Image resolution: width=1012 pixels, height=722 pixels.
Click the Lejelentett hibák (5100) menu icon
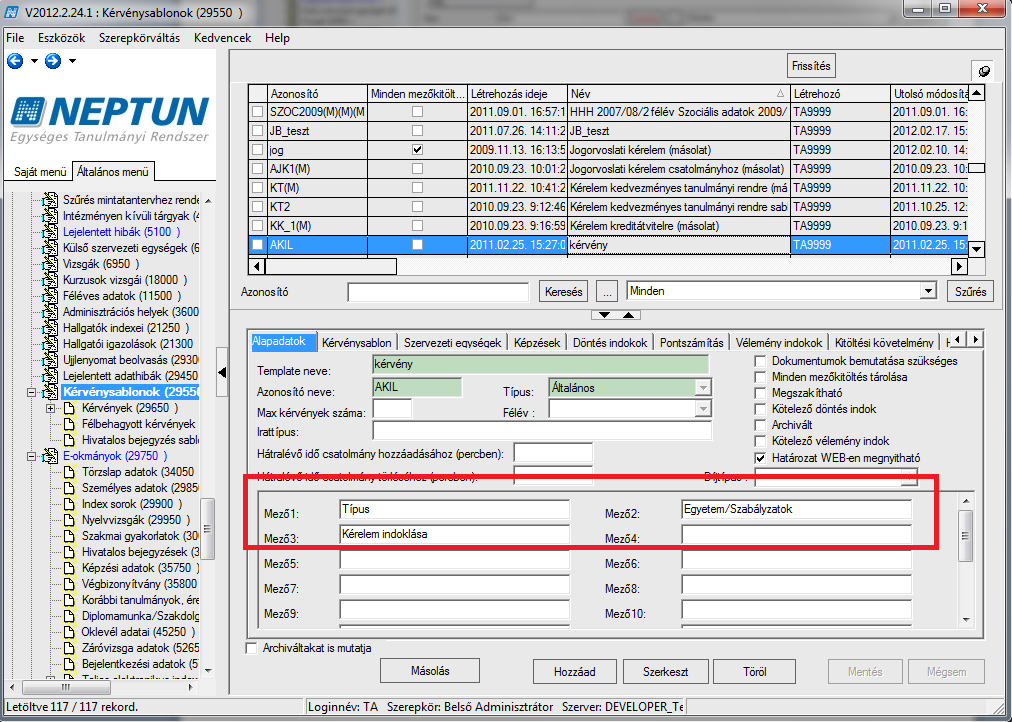[x=50, y=232]
